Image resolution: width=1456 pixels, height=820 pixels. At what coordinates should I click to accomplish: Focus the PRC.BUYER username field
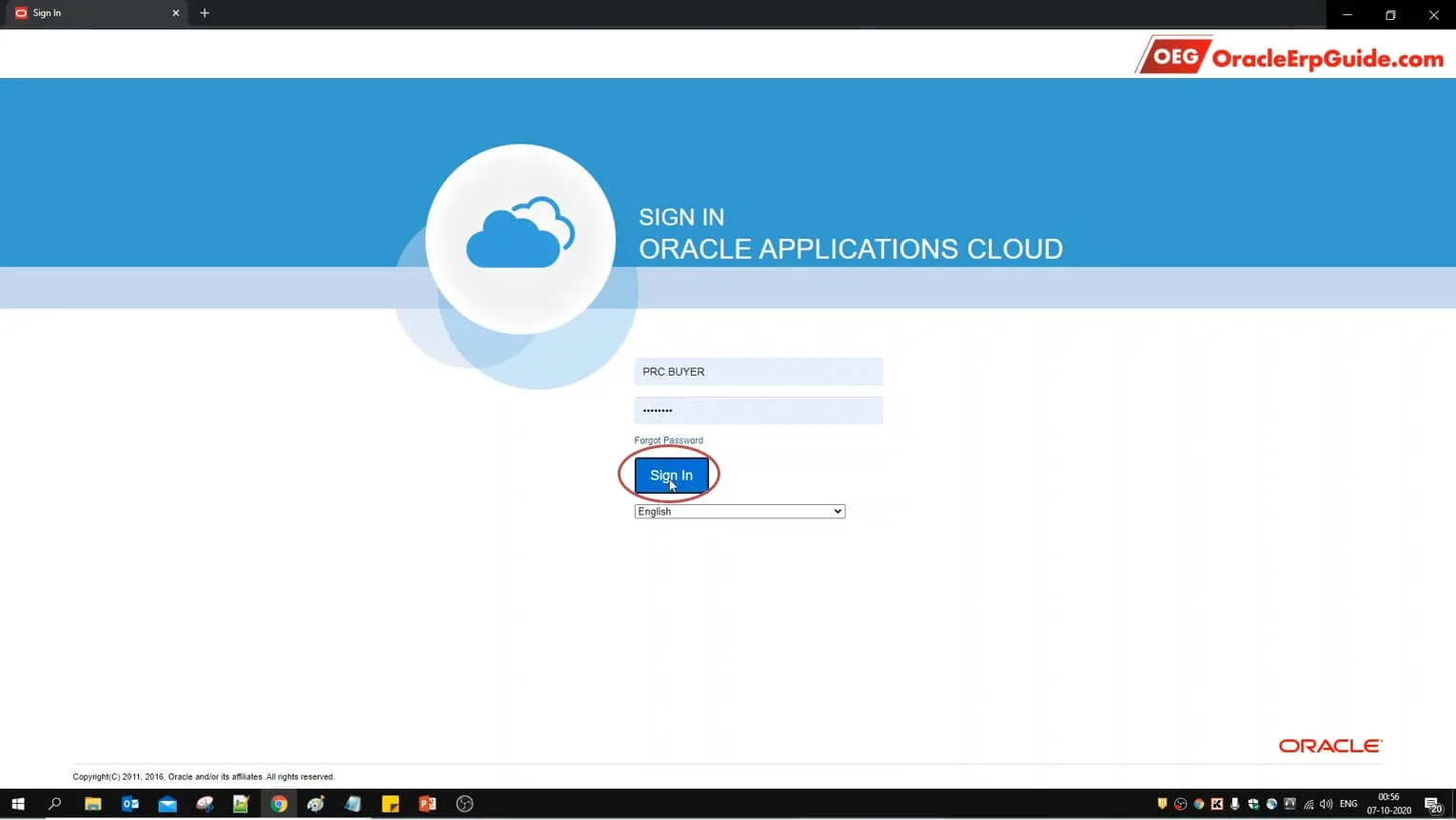[758, 372]
